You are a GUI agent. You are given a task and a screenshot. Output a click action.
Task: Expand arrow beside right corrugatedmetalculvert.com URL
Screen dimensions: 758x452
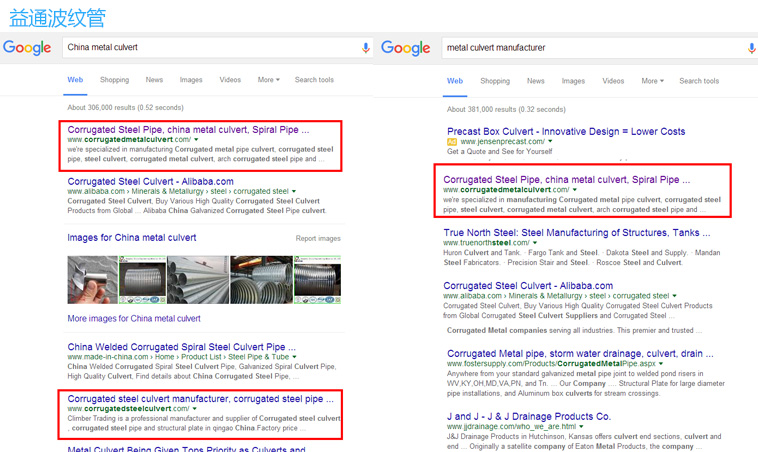[x=575, y=190]
